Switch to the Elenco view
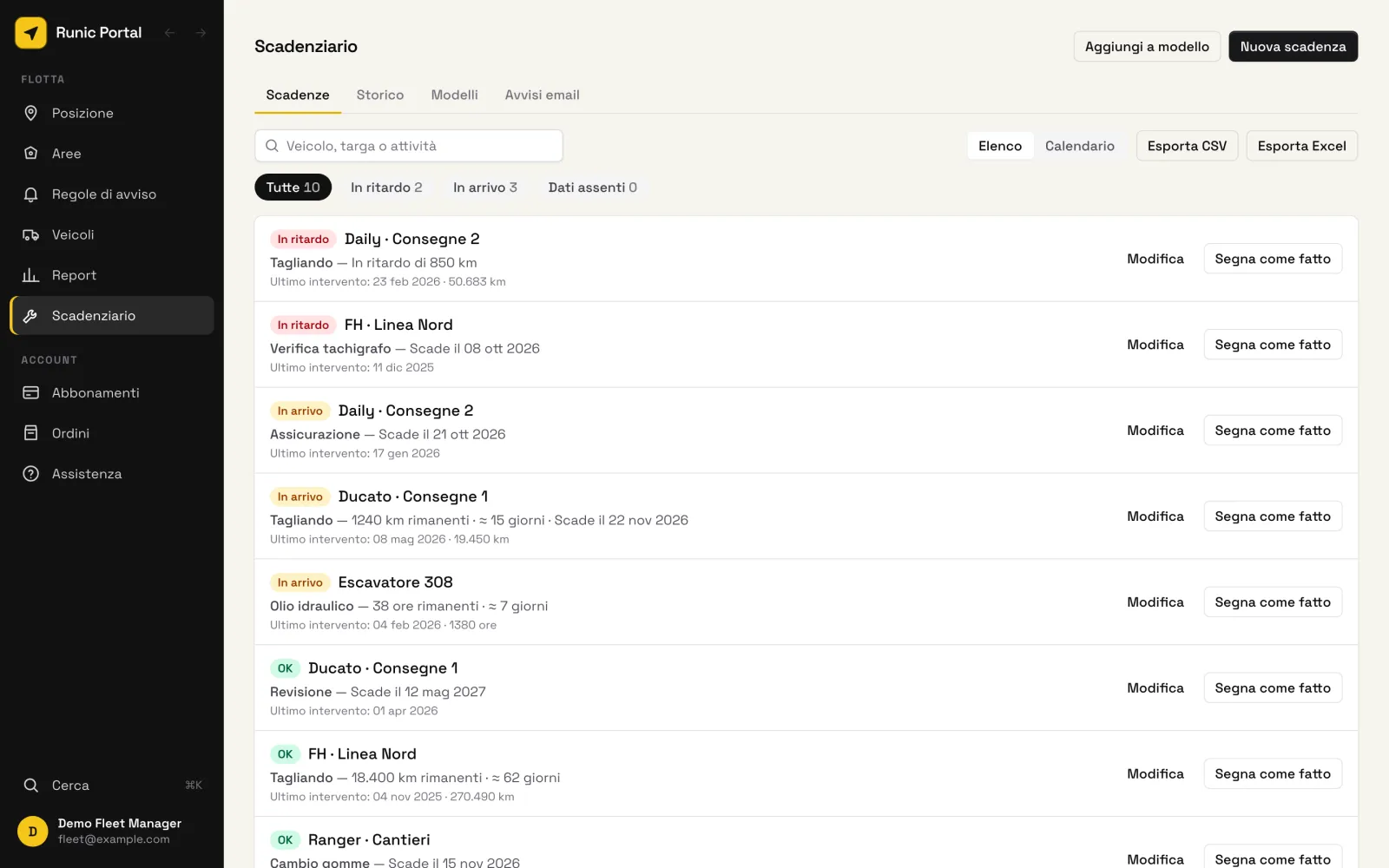Screen dimensions: 1389x868 point(1000,146)
